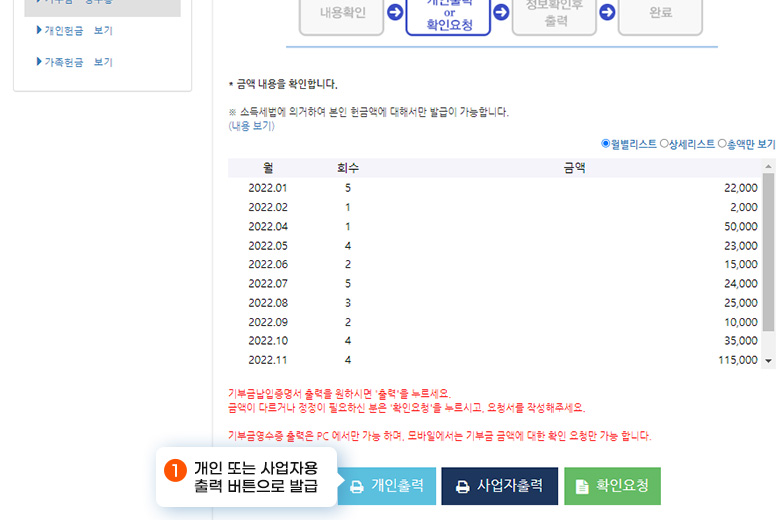Expand 가족헌금 보기 in the sidebar

74,62
